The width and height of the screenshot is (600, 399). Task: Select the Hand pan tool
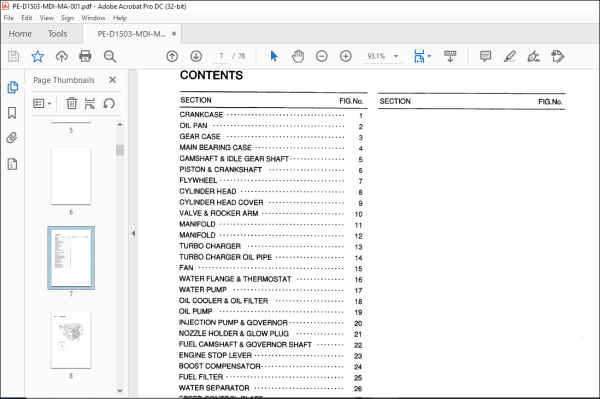(298, 56)
